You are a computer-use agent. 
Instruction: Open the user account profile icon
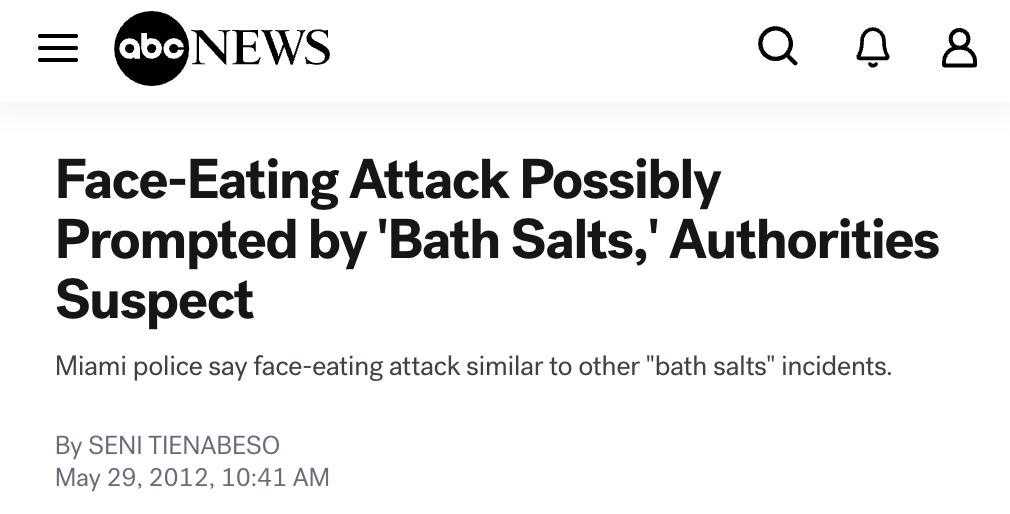tap(958, 47)
